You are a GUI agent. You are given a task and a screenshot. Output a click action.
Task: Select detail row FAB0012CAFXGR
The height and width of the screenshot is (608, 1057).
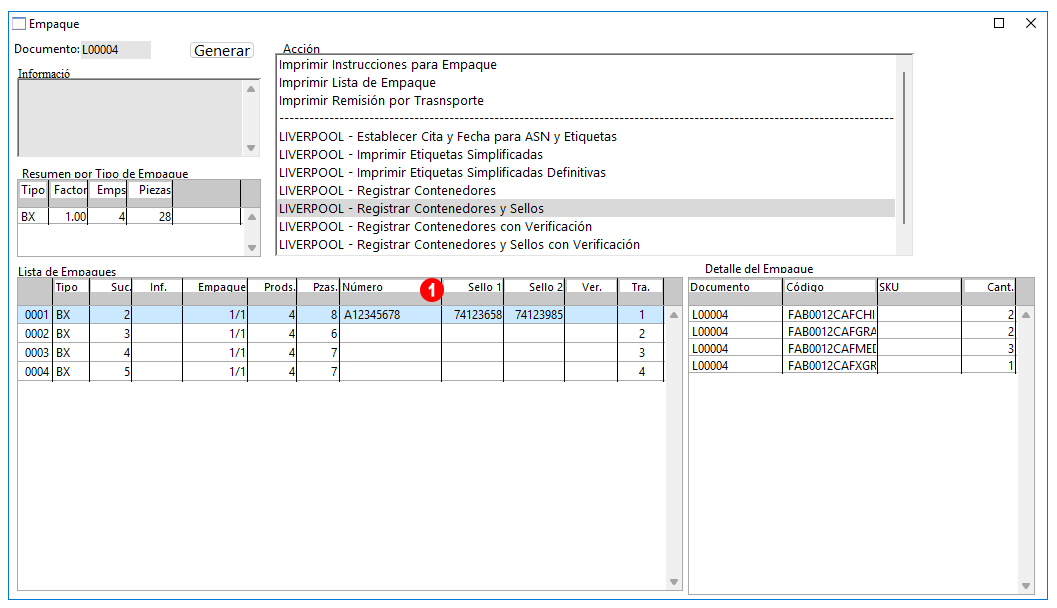coord(852,365)
